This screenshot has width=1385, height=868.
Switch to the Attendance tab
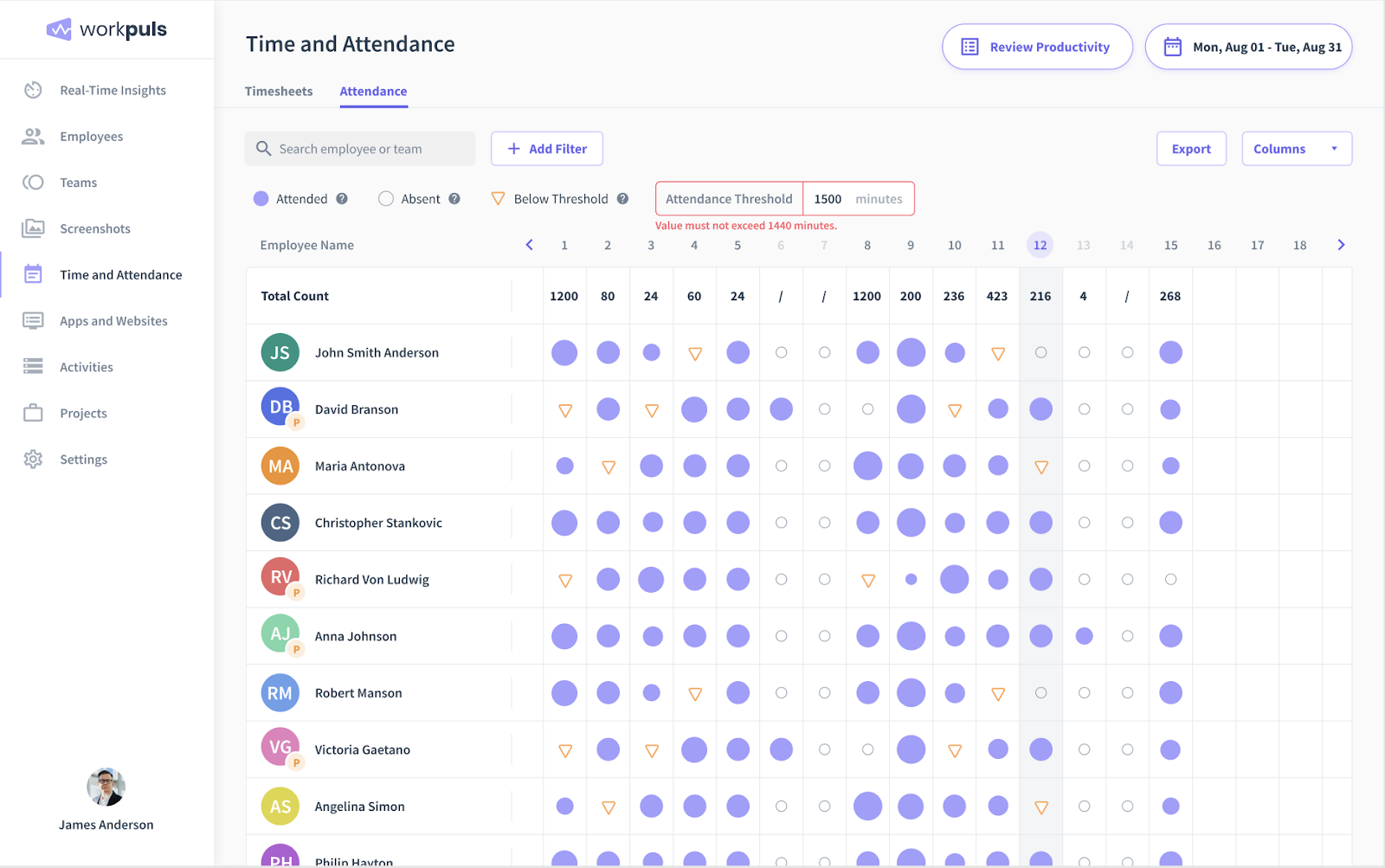coord(373,91)
